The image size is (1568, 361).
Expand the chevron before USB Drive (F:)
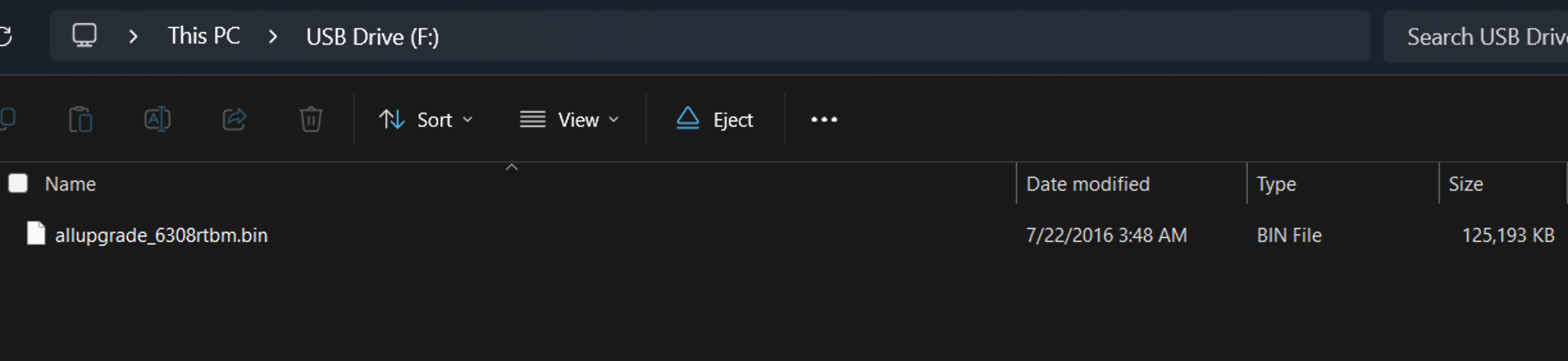274,36
